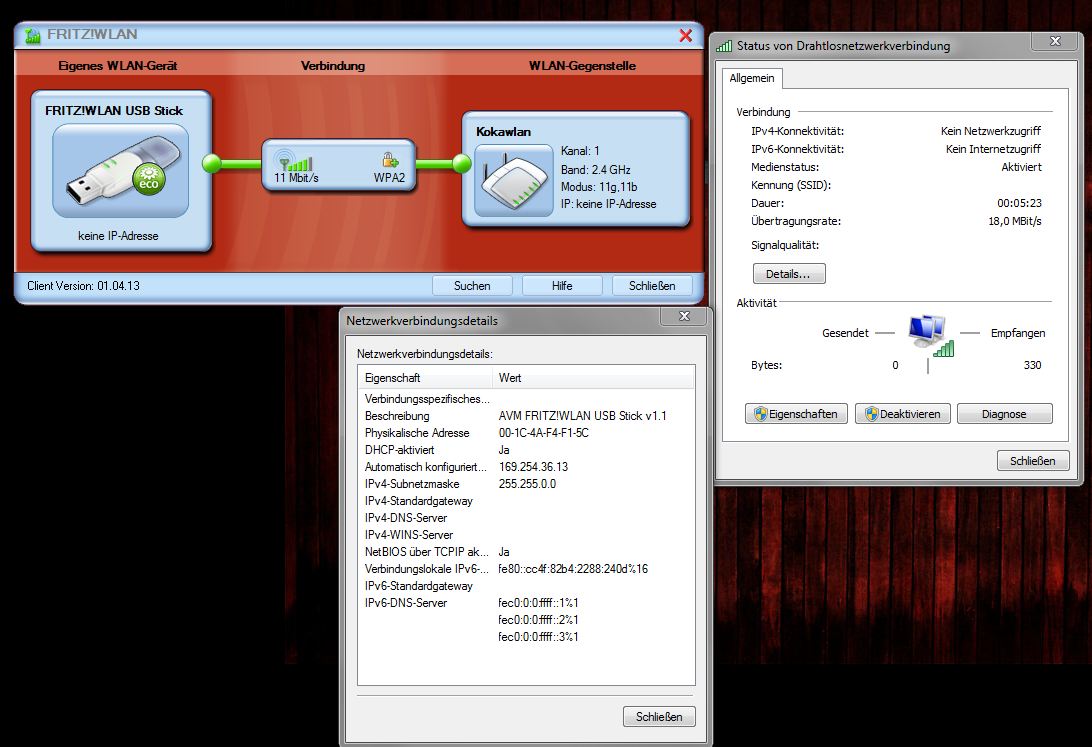Viewport: 1092px width, 747px height.
Task: Click the shield icon on Eigenschaften button
Action: coord(760,414)
